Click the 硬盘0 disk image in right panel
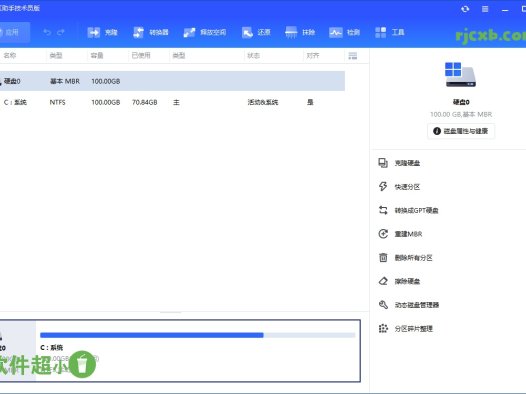 pyautogui.click(x=460, y=74)
